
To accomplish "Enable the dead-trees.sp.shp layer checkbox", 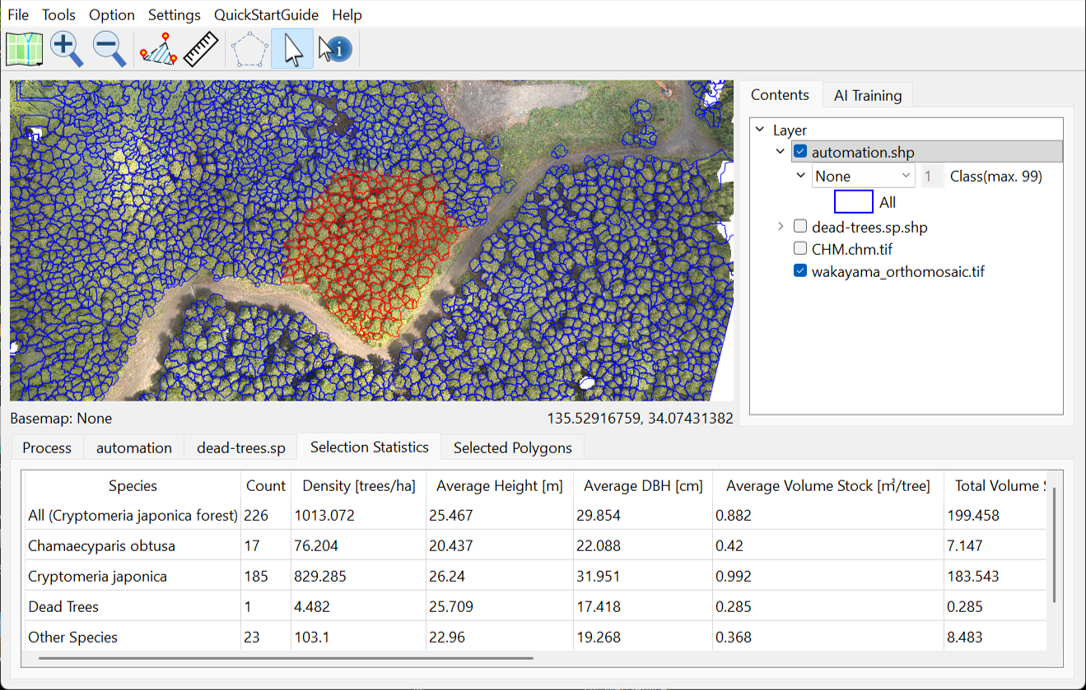I will (800, 227).
